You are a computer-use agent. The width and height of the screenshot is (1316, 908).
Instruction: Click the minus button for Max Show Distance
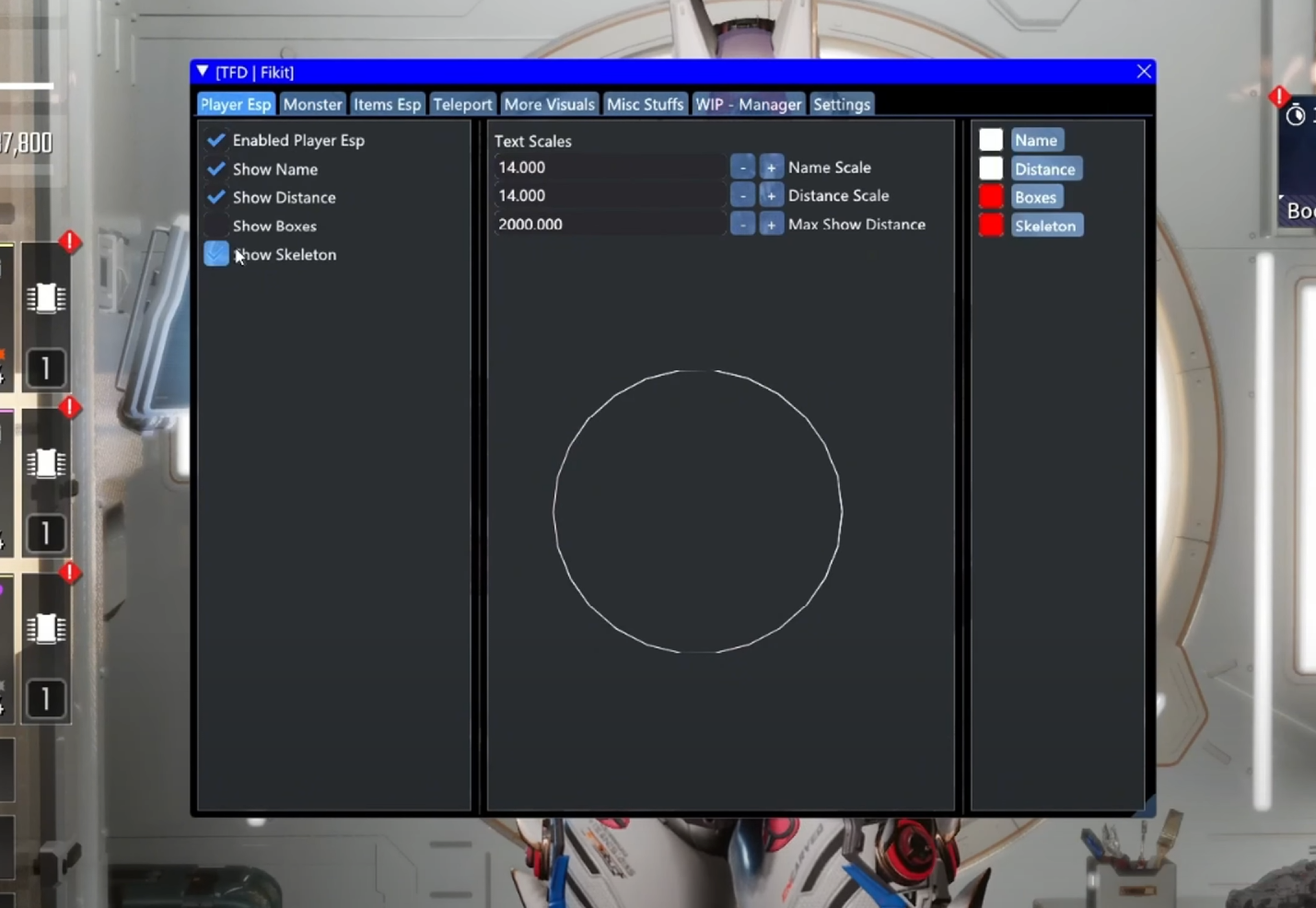(x=742, y=224)
